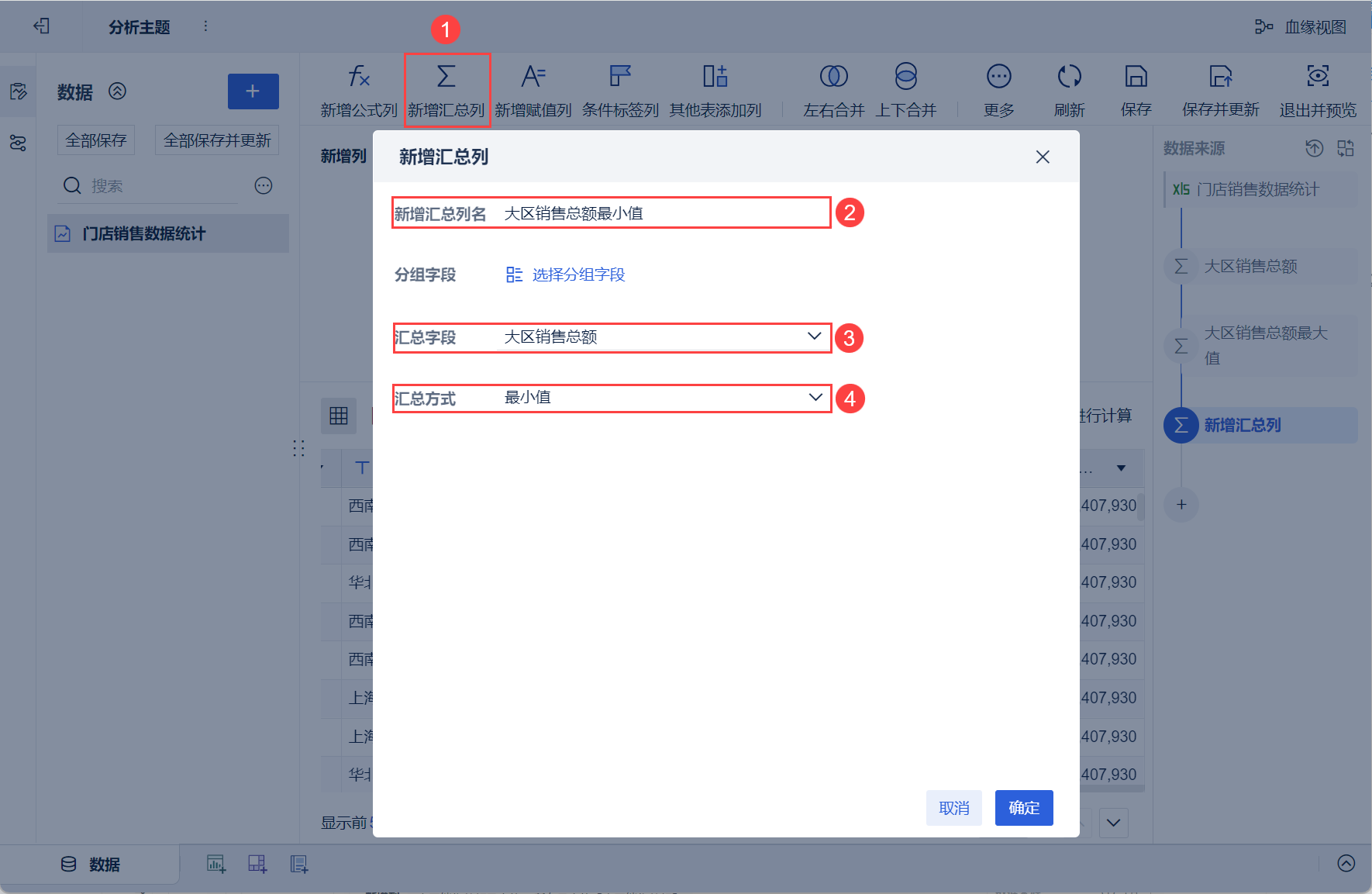Collapse the 数据 panel with the chevron icon
Viewport: 1372px width, 894px height.
[117, 91]
